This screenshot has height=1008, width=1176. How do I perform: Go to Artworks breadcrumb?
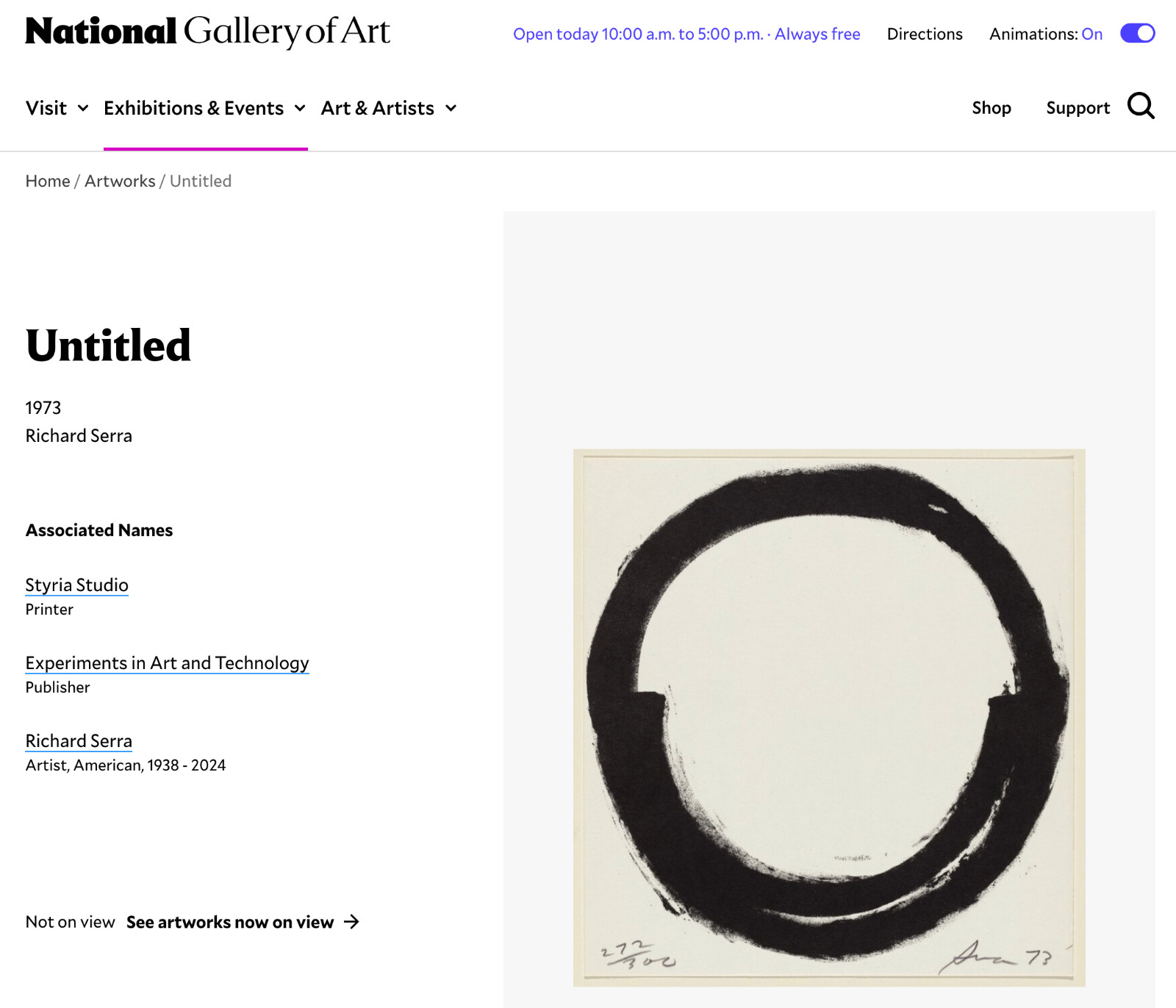click(x=120, y=181)
